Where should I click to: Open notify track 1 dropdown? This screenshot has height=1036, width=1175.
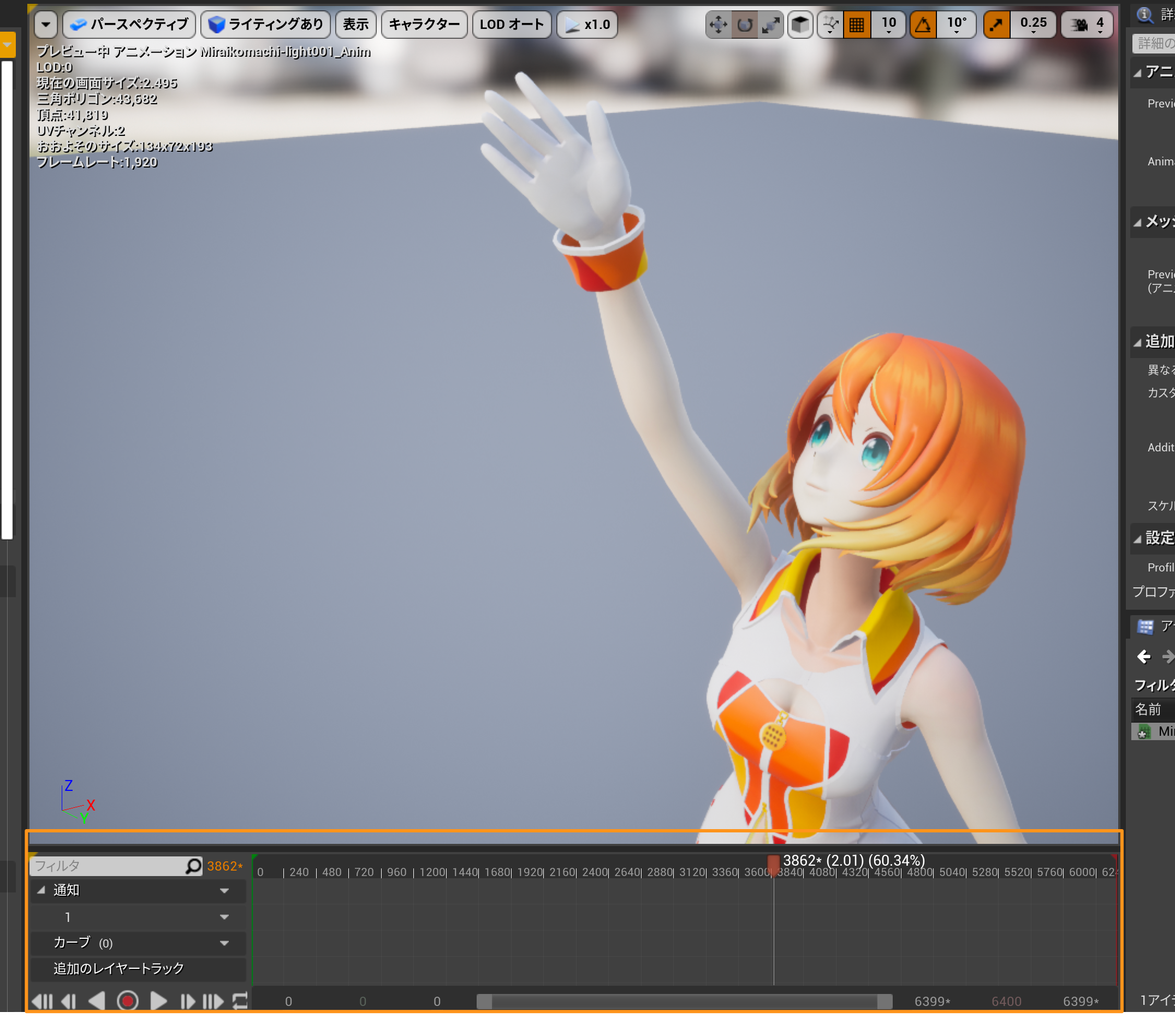(224, 917)
